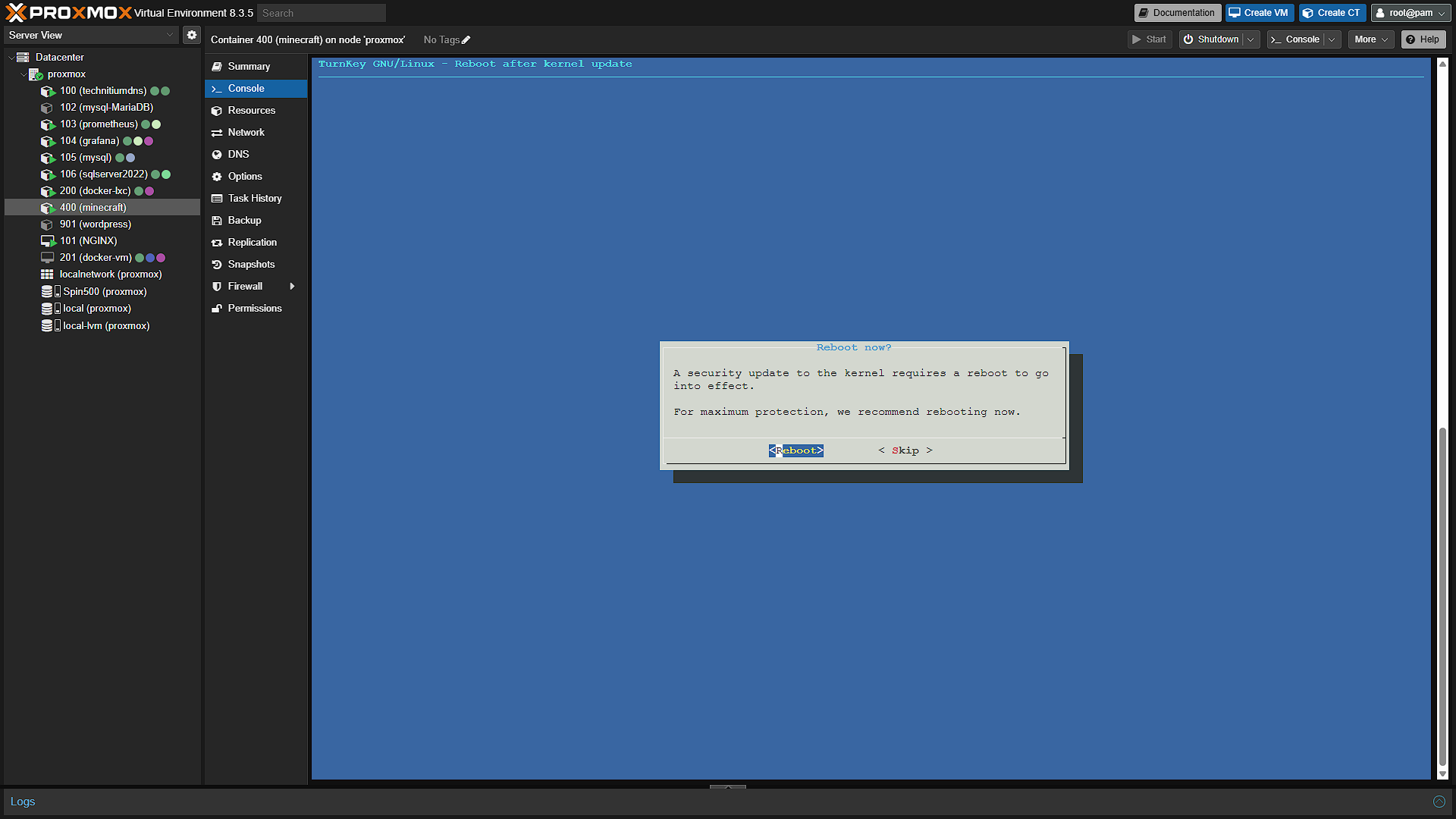Click the Search input field

[x=322, y=13]
